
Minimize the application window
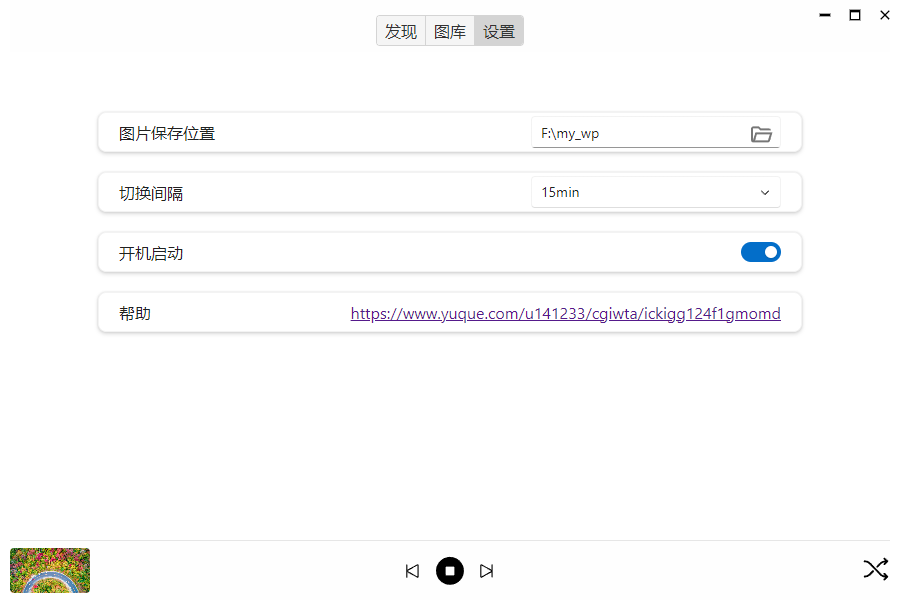click(825, 15)
